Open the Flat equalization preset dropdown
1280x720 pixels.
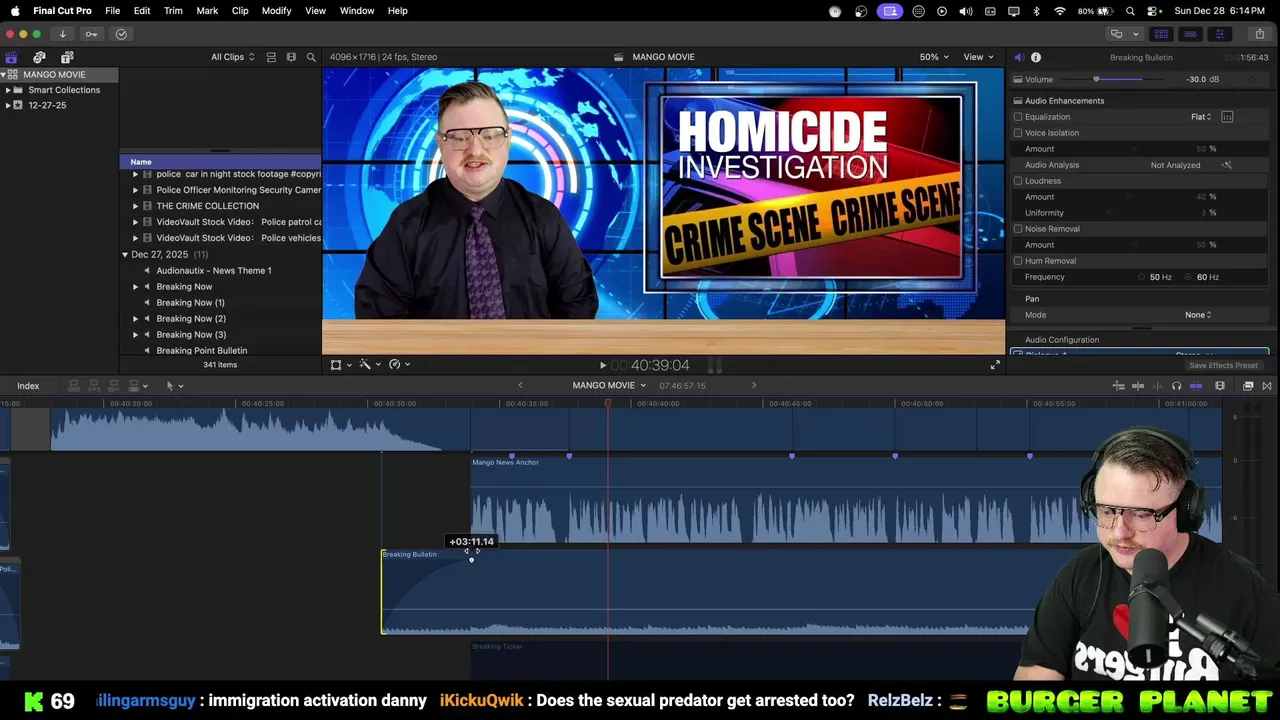coord(1201,117)
